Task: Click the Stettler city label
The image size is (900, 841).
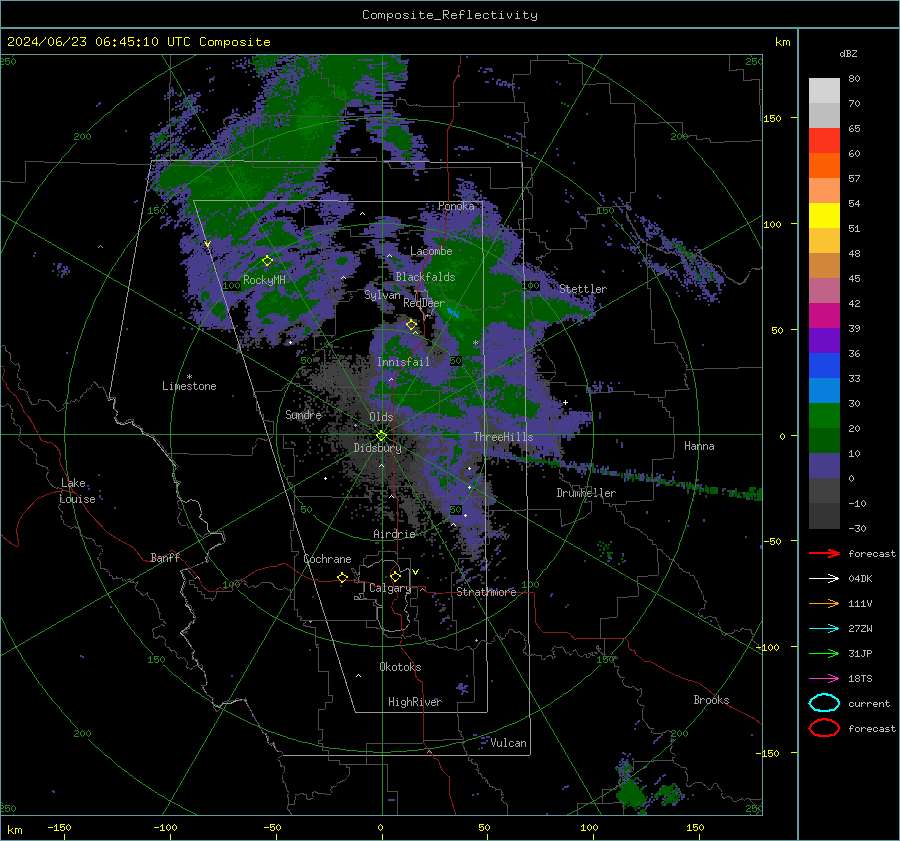Action: click(583, 289)
